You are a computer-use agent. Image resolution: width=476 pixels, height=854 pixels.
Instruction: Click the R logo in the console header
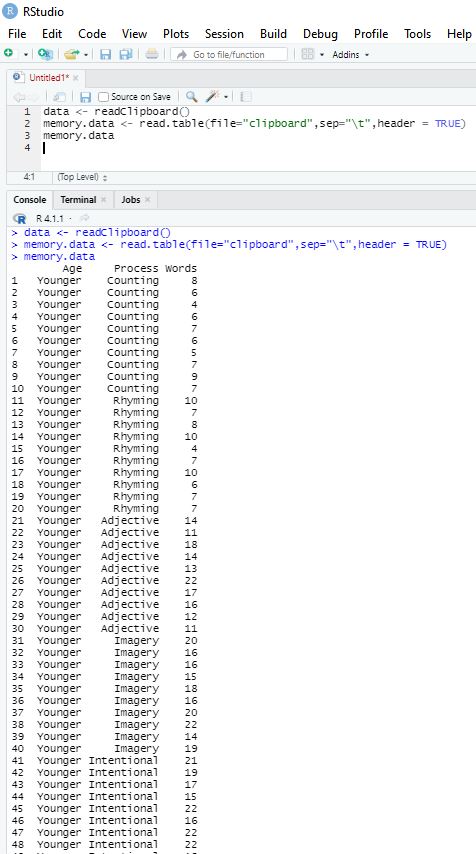(x=20, y=218)
